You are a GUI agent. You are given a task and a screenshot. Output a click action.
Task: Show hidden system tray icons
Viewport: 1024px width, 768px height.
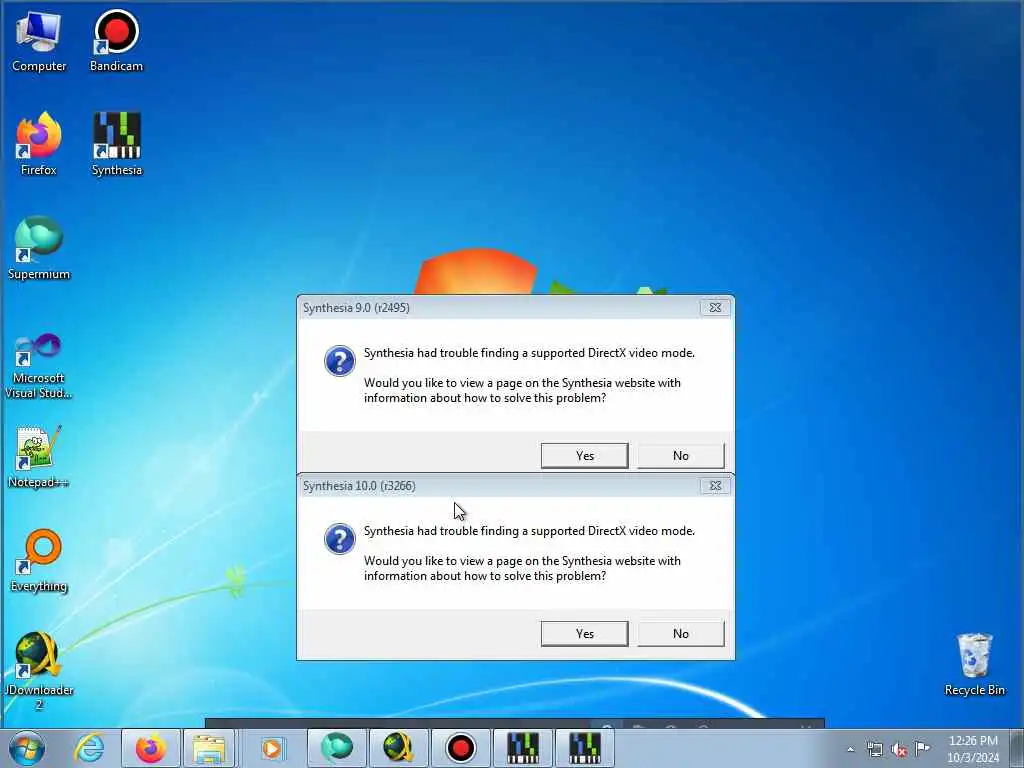[850, 749]
